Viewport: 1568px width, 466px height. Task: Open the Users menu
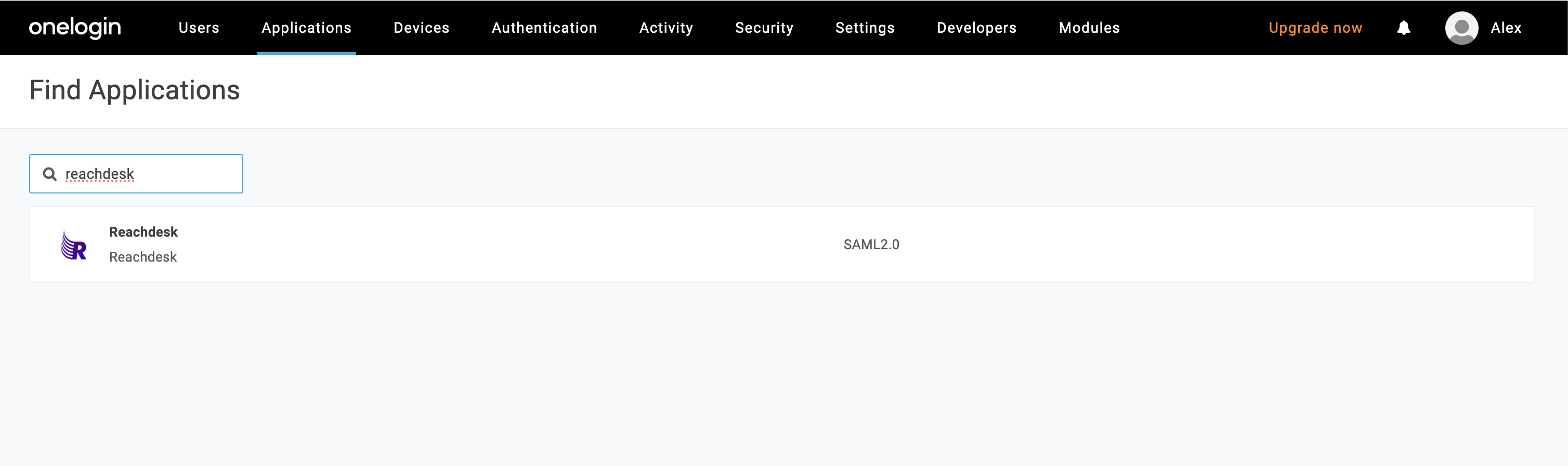click(199, 28)
